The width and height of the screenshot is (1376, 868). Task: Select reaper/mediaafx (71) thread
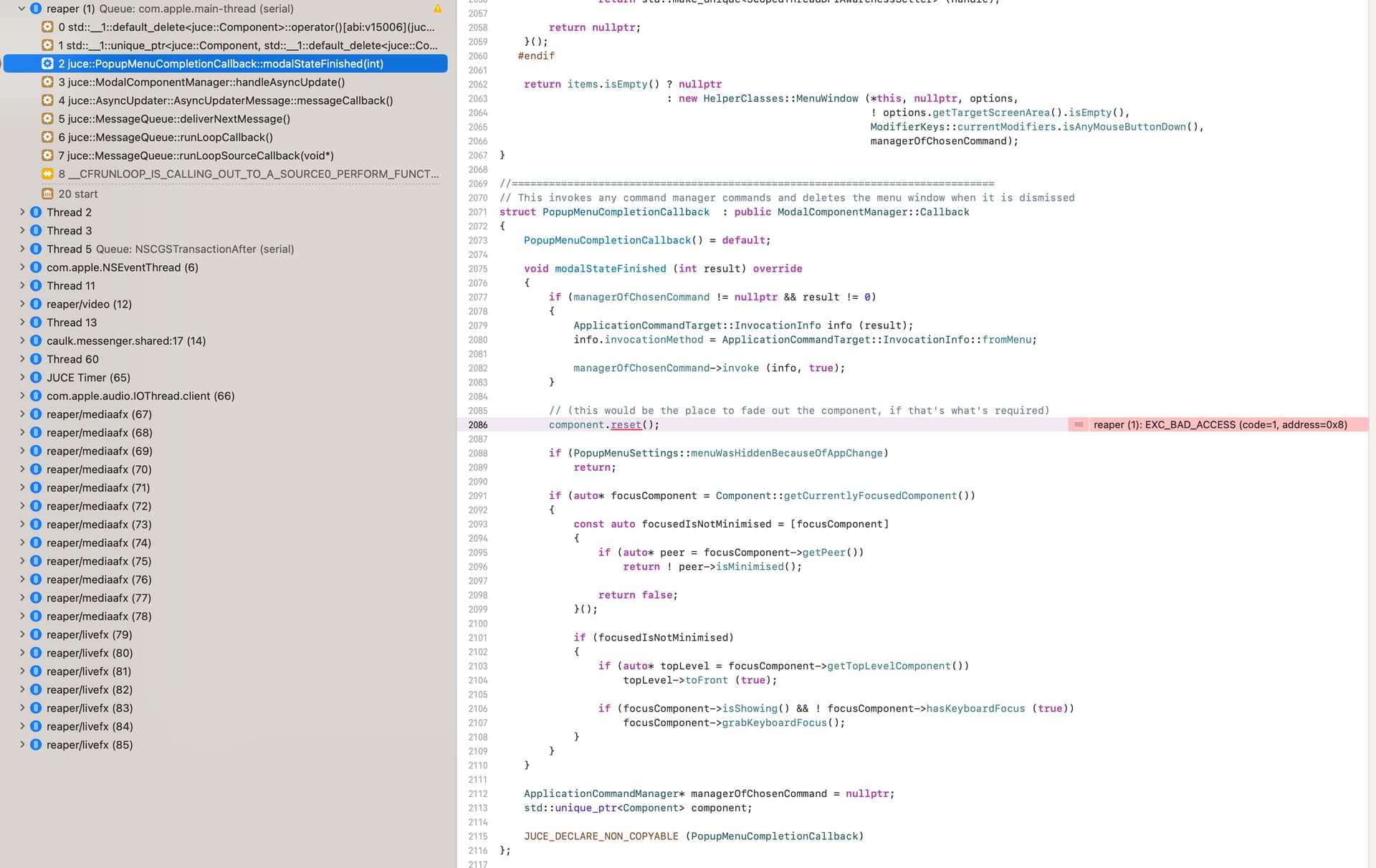click(99, 487)
